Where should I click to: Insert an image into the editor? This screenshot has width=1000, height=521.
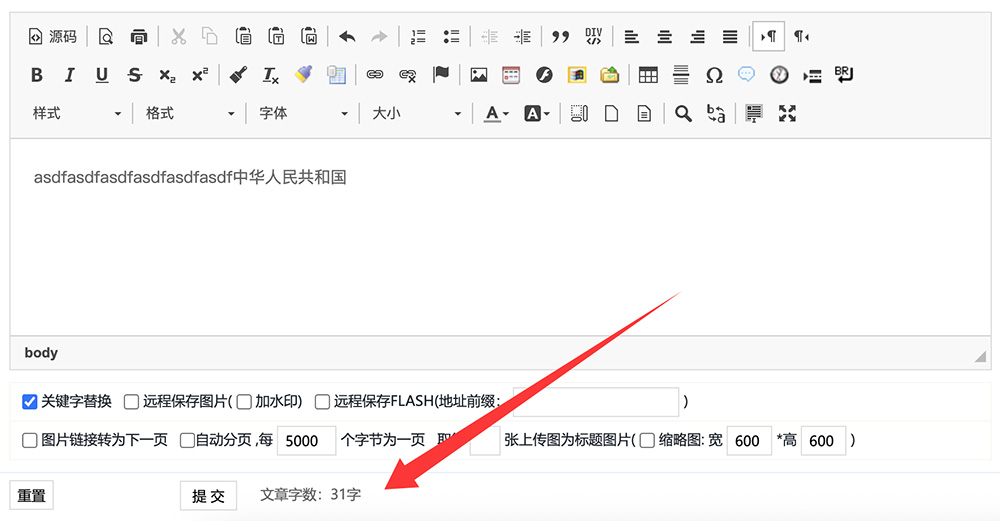(x=479, y=75)
